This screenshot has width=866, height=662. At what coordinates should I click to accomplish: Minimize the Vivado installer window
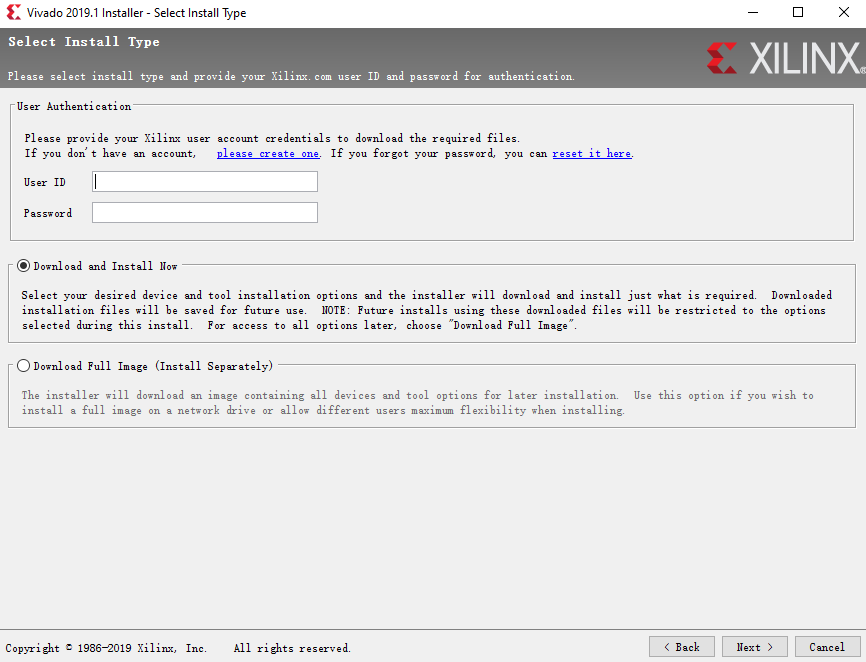(753, 13)
